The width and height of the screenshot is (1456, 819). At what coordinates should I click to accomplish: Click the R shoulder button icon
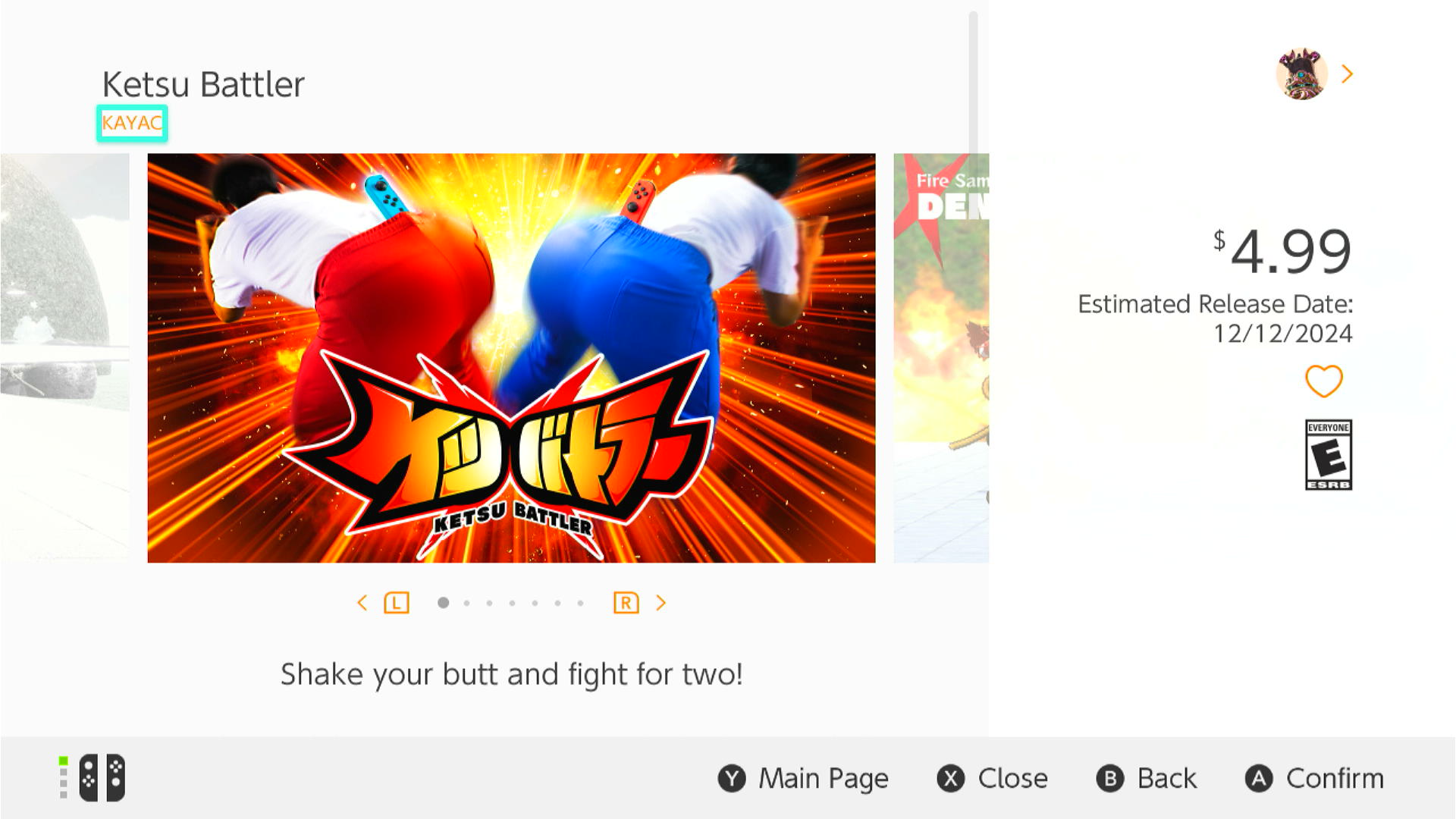point(626,603)
